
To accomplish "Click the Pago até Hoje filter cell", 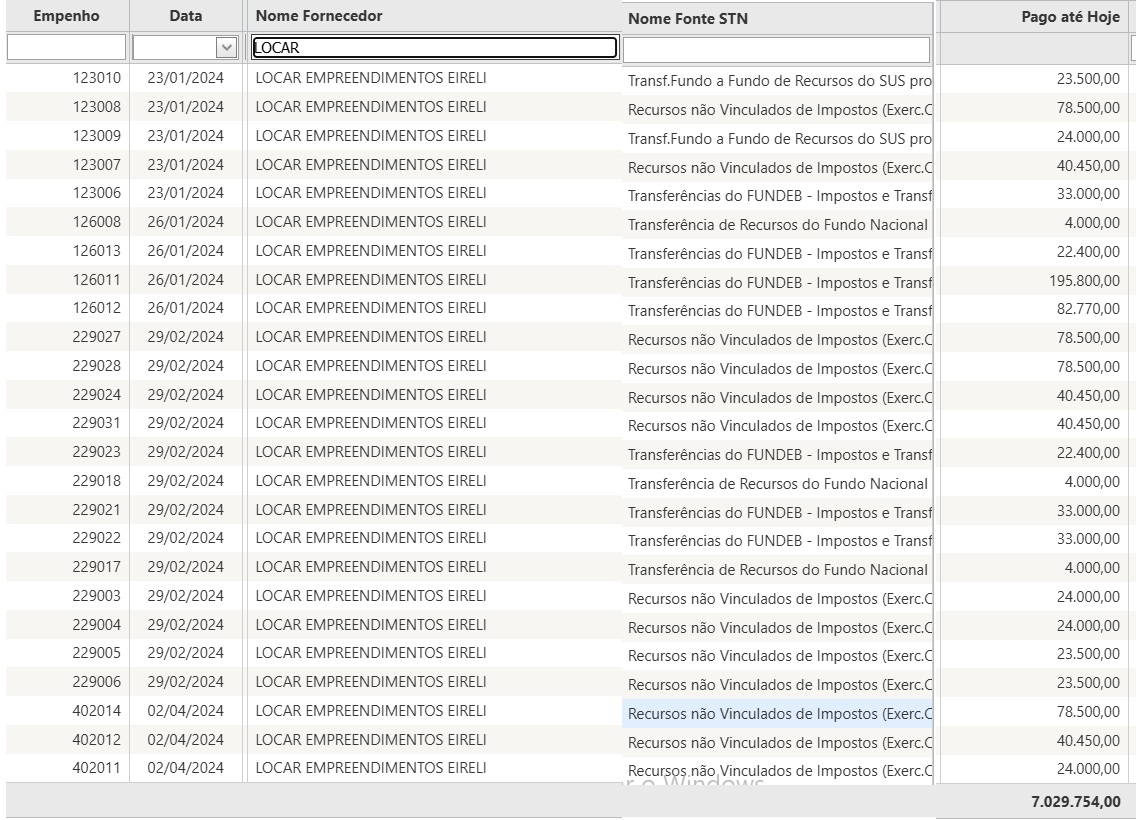I will click(x=1035, y=47).
